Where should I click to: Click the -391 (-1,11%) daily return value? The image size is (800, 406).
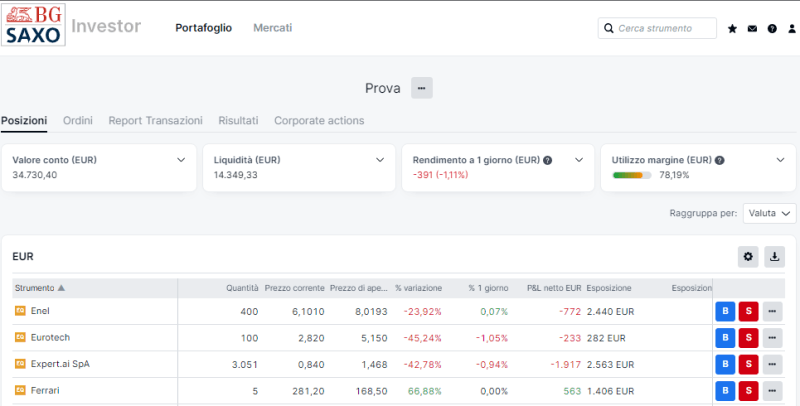click(x=440, y=175)
